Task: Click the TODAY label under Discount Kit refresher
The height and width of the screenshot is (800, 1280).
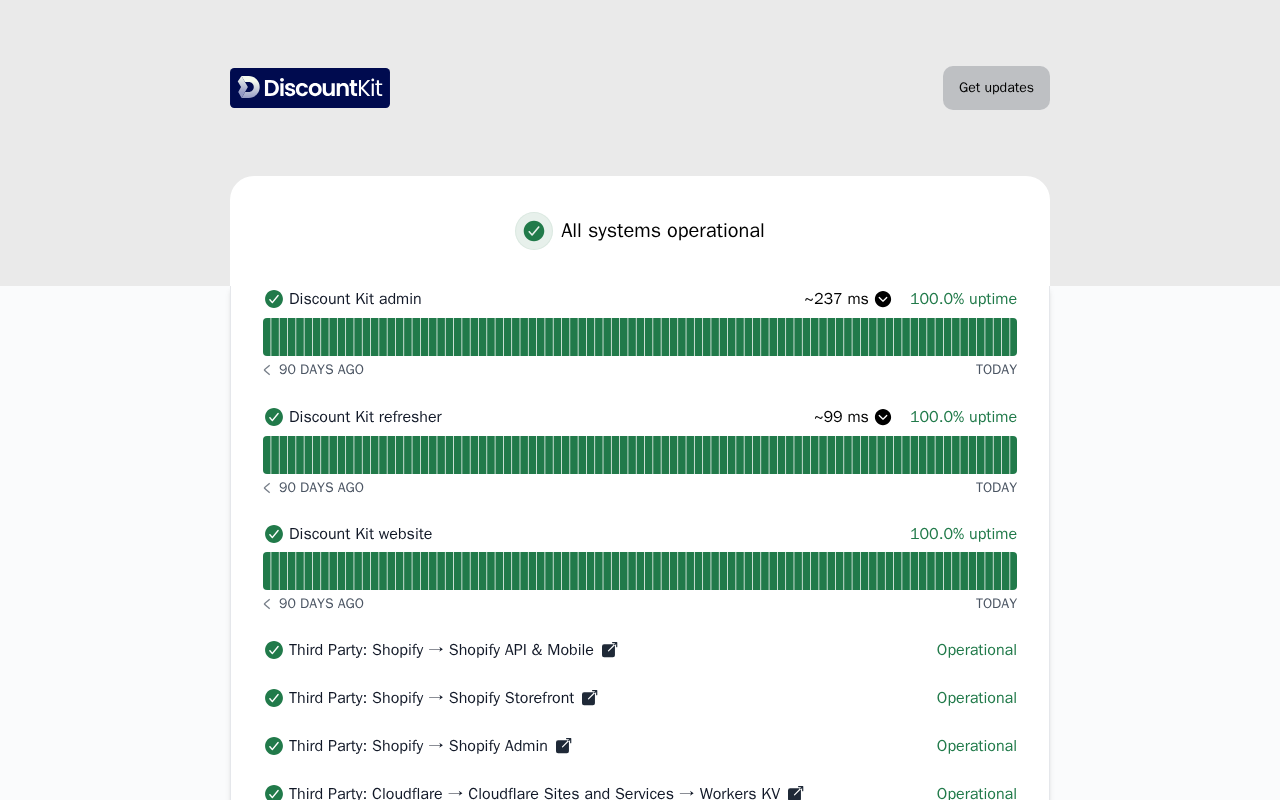Action: click(996, 488)
